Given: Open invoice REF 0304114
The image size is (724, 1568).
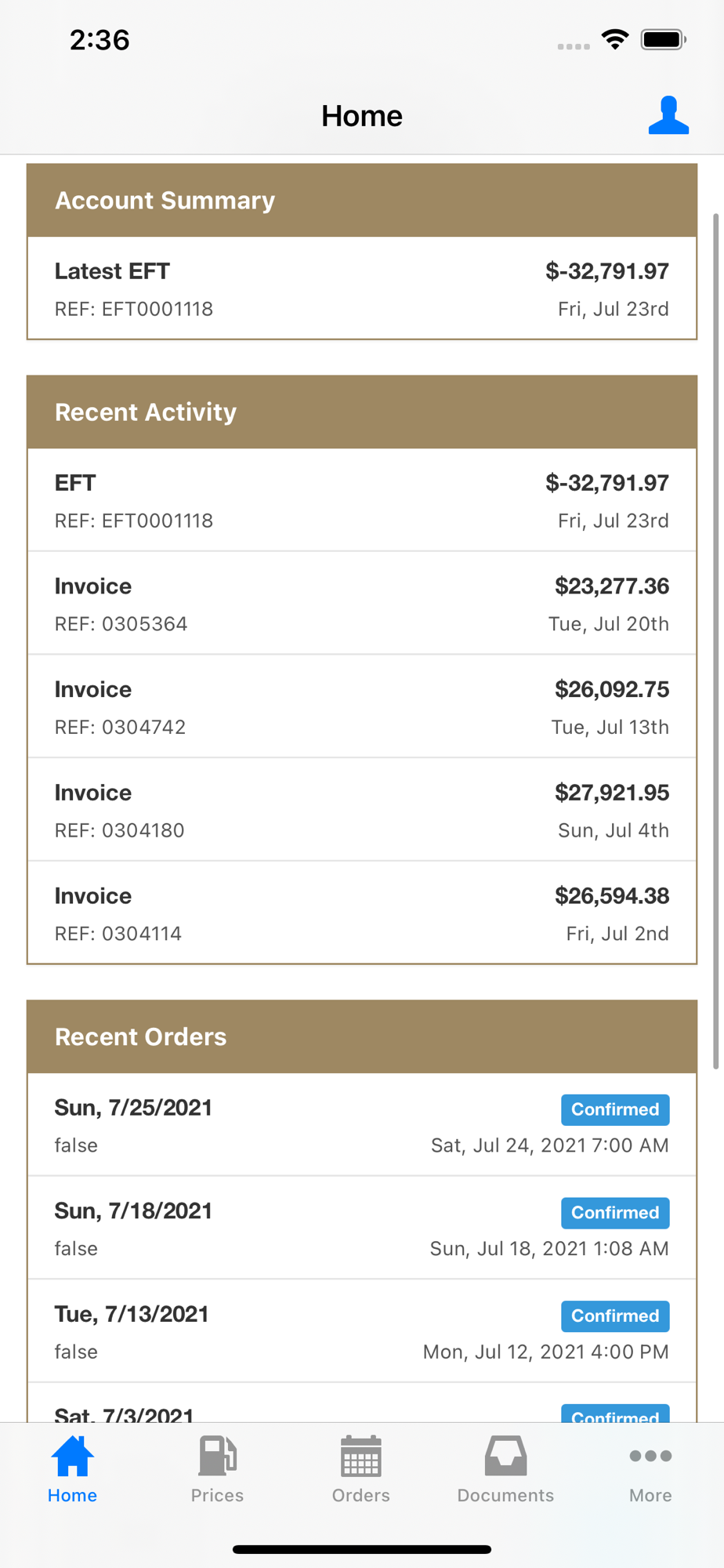Looking at the screenshot, I should 361,913.
